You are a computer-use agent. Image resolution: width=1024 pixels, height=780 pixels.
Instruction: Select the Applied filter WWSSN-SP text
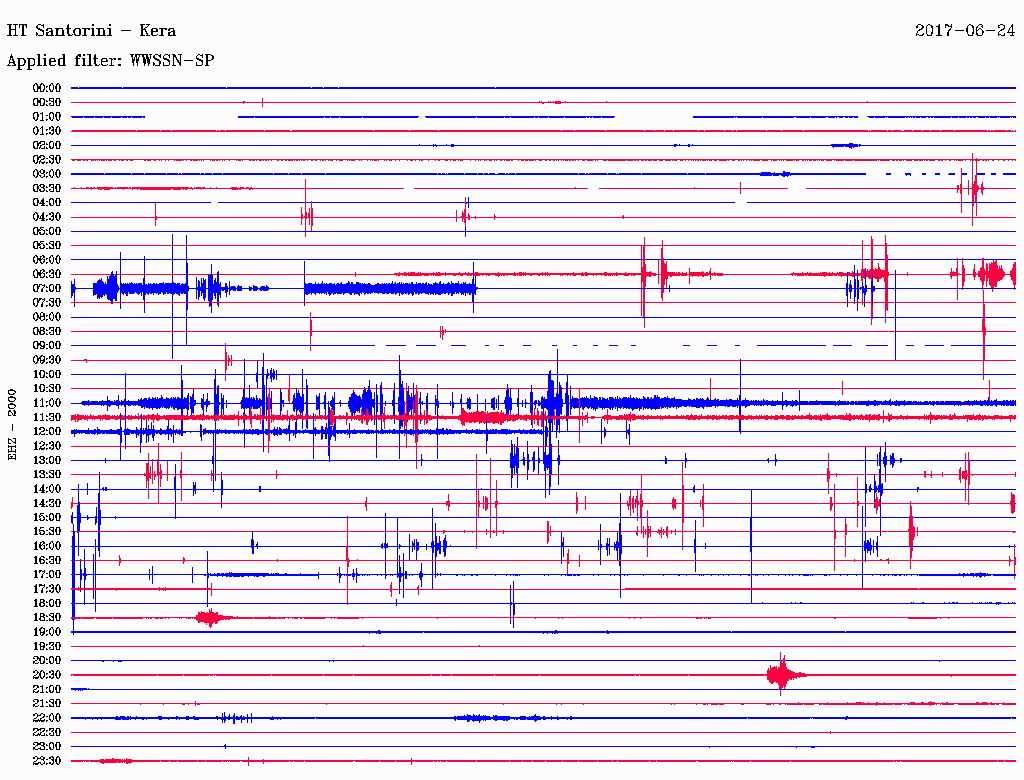click(x=110, y=61)
